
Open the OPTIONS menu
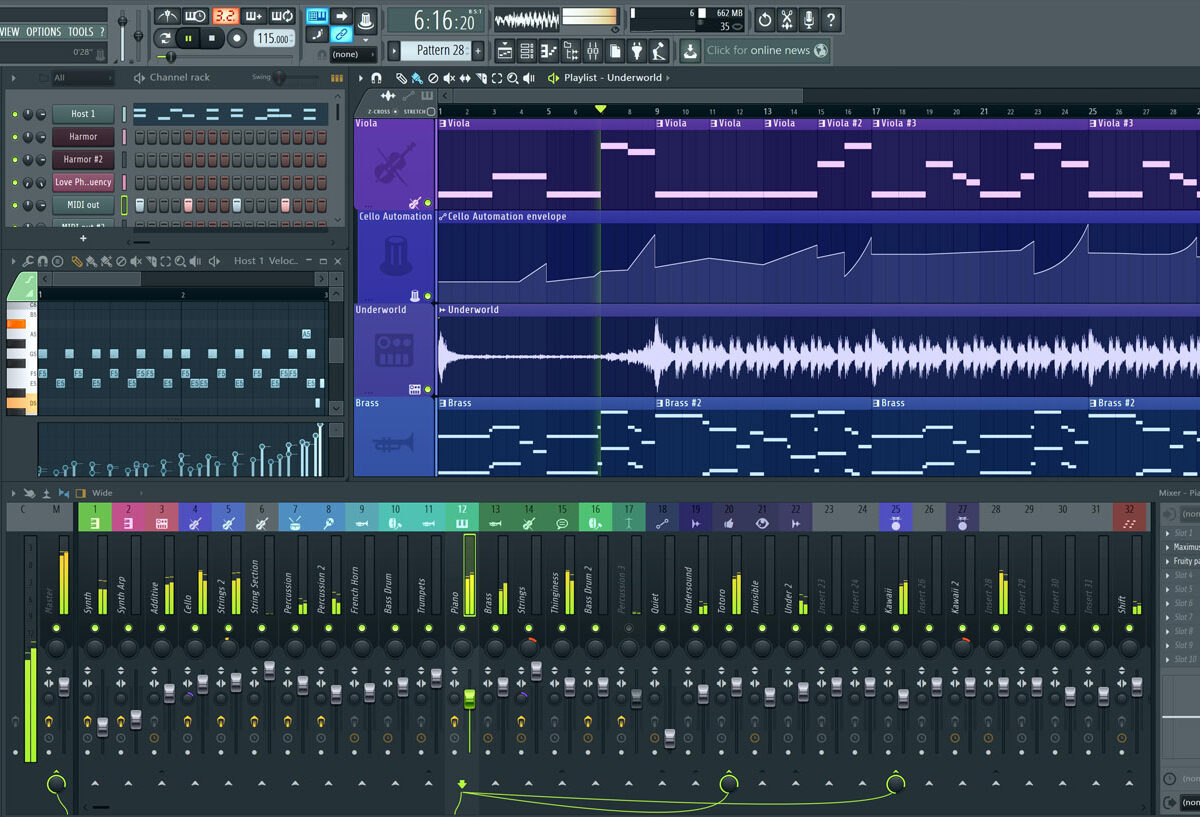(x=44, y=32)
